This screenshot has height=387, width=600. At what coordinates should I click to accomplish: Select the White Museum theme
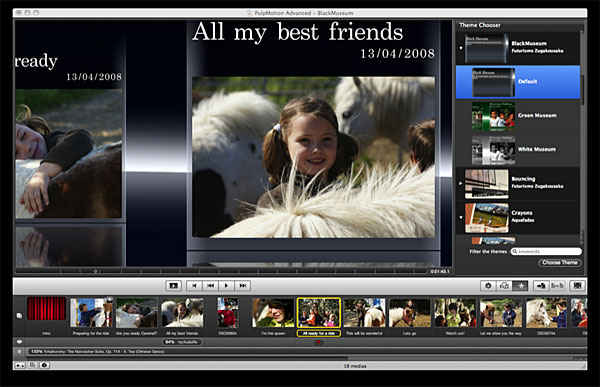518,150
